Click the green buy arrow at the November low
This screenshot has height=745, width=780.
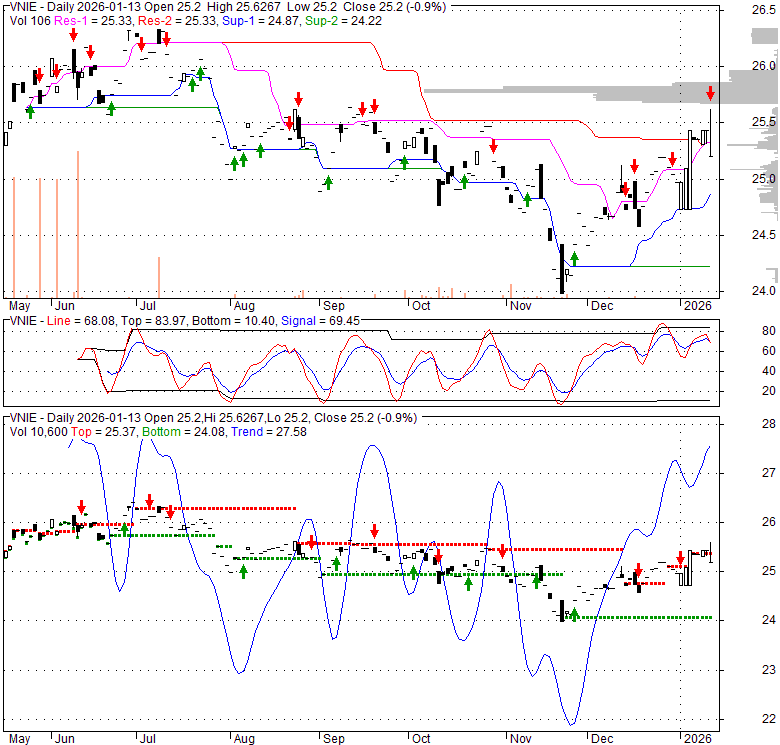point(574,258)
